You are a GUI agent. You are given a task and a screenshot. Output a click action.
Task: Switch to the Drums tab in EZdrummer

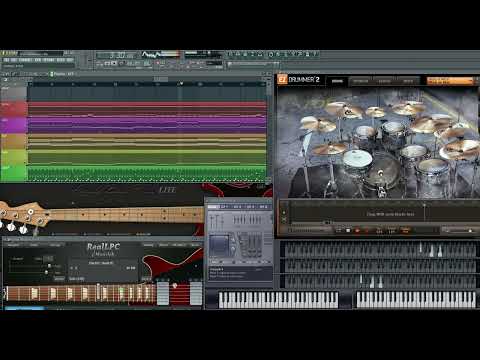click(x=337, y=81)
